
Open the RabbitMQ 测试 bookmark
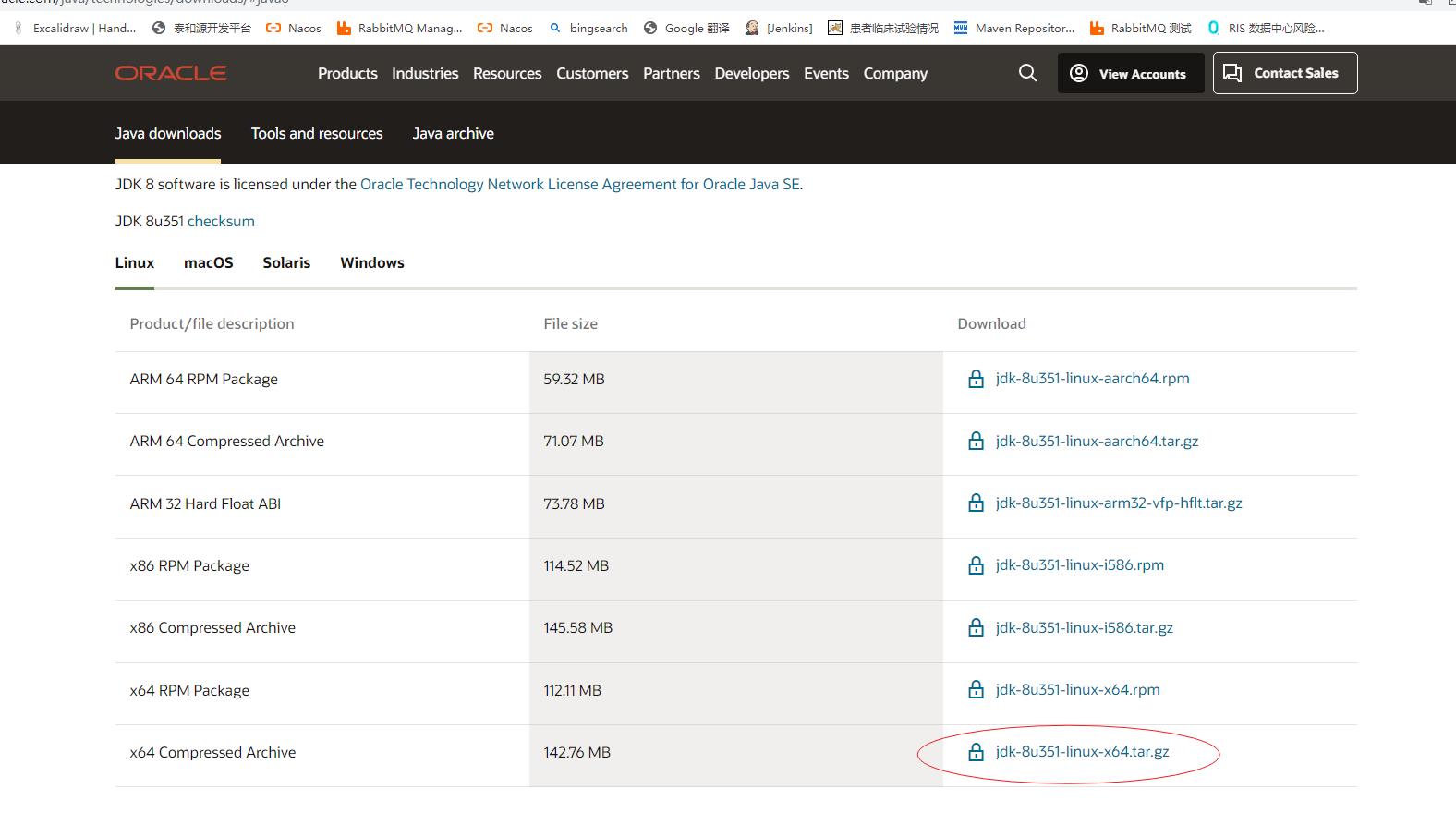pos(1141,28)
